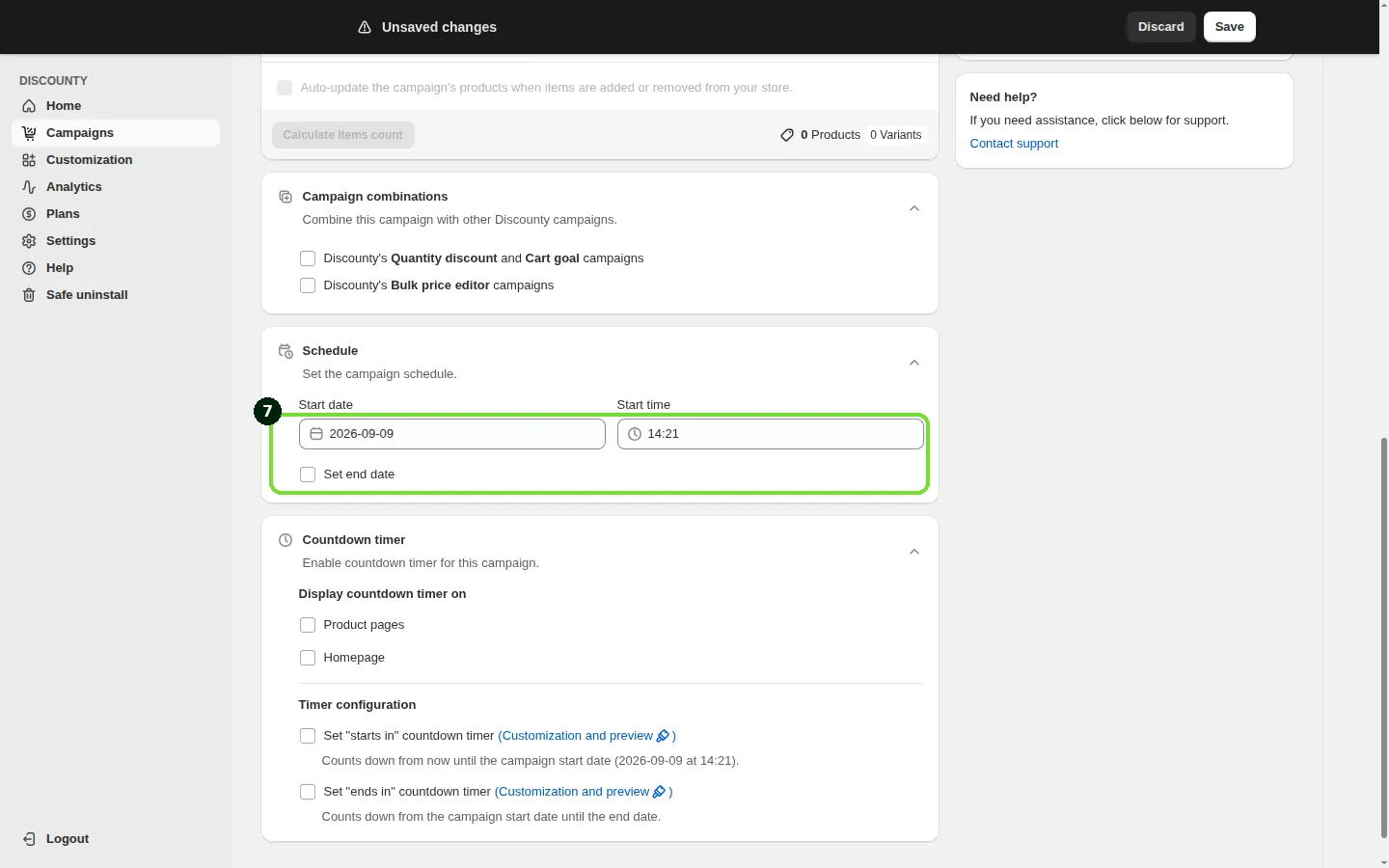The image size is (1389, 868).
Task: Click the page vertical scrollbar thumb
Action: 1384,637
